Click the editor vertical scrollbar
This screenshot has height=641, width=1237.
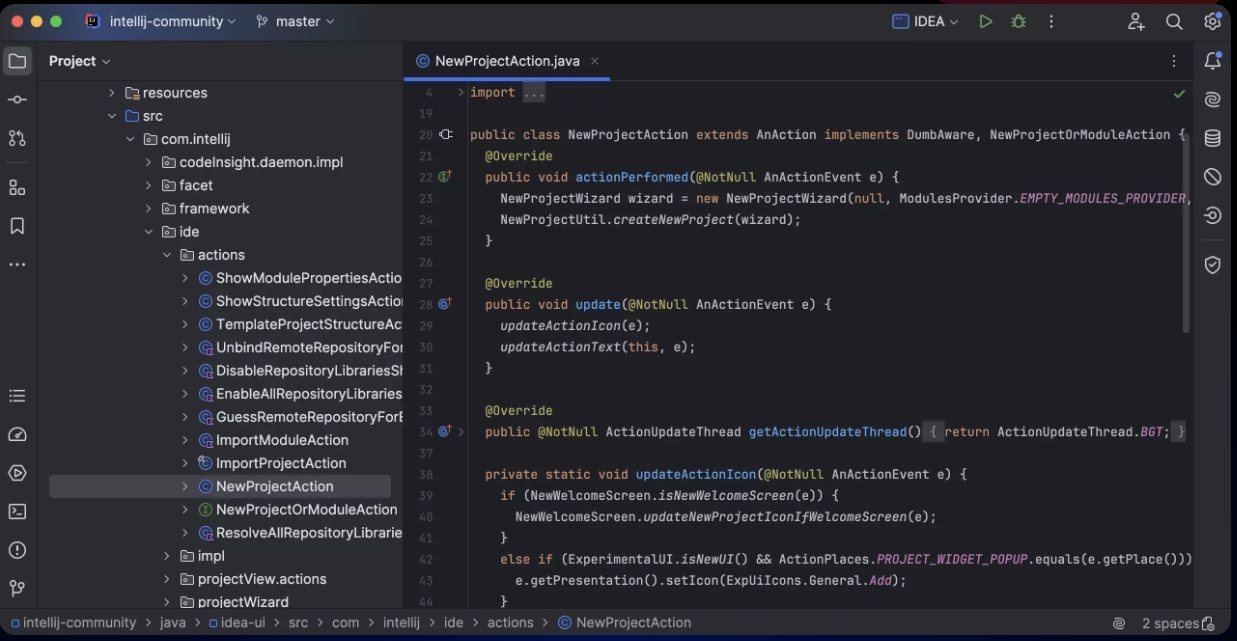1186,240
